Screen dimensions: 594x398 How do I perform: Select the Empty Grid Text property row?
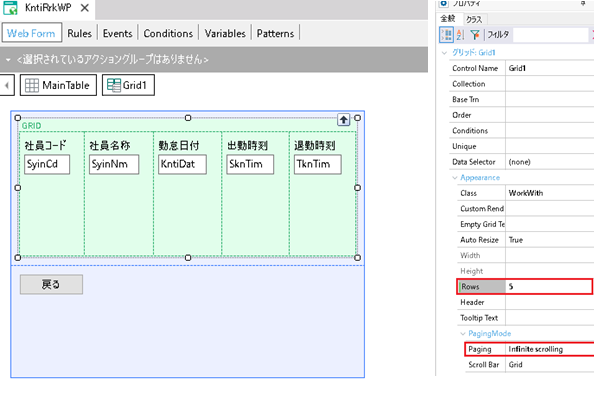tap(526, 224)
